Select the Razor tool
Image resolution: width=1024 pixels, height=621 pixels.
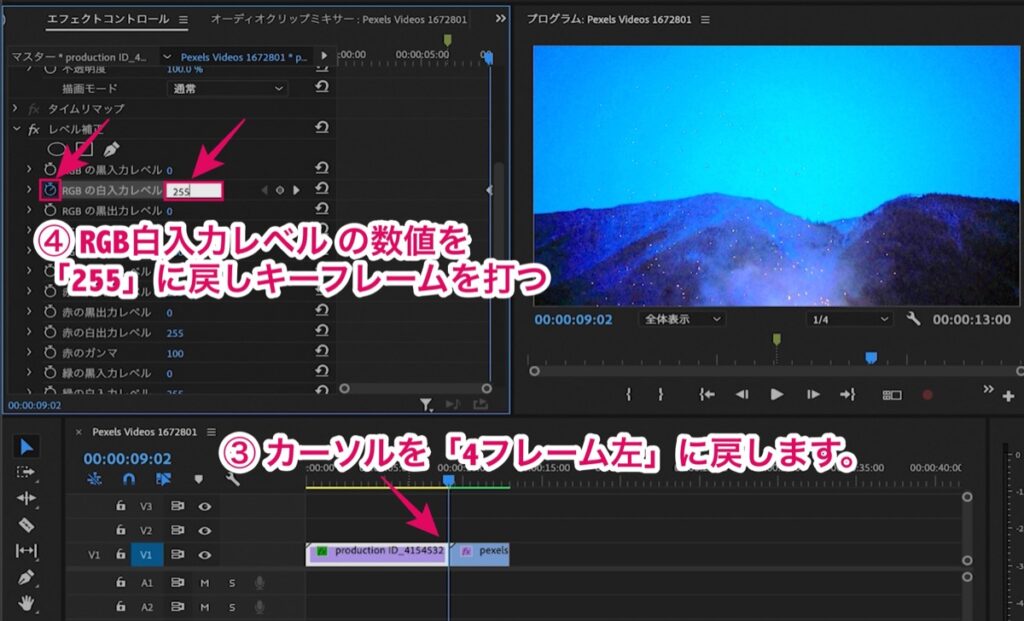[26, 524]
